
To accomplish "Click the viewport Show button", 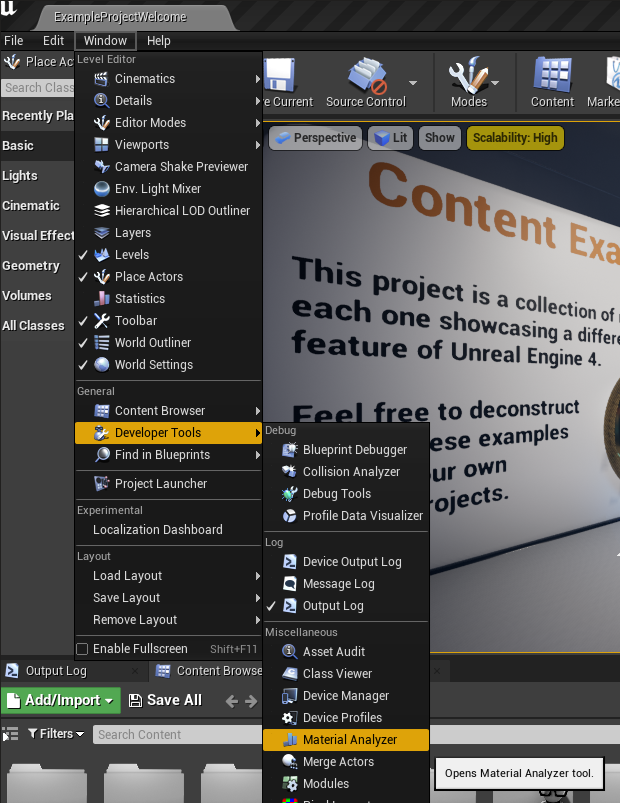I will (x=440, y=138).
